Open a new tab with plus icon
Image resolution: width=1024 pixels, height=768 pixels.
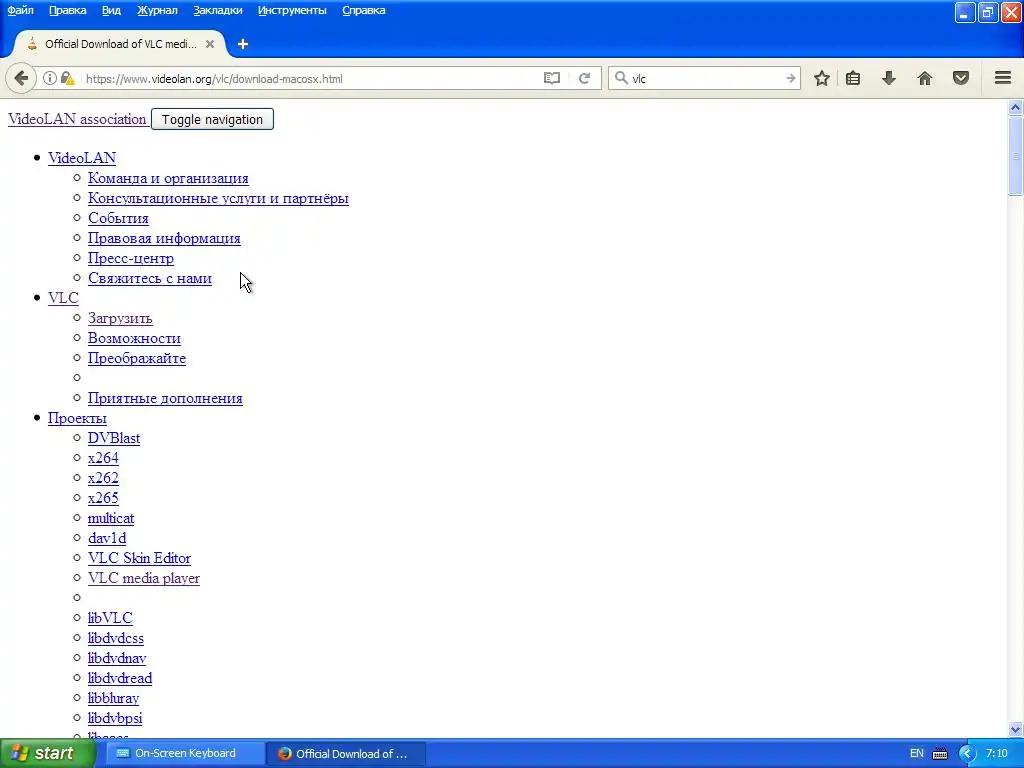(243, 44)
